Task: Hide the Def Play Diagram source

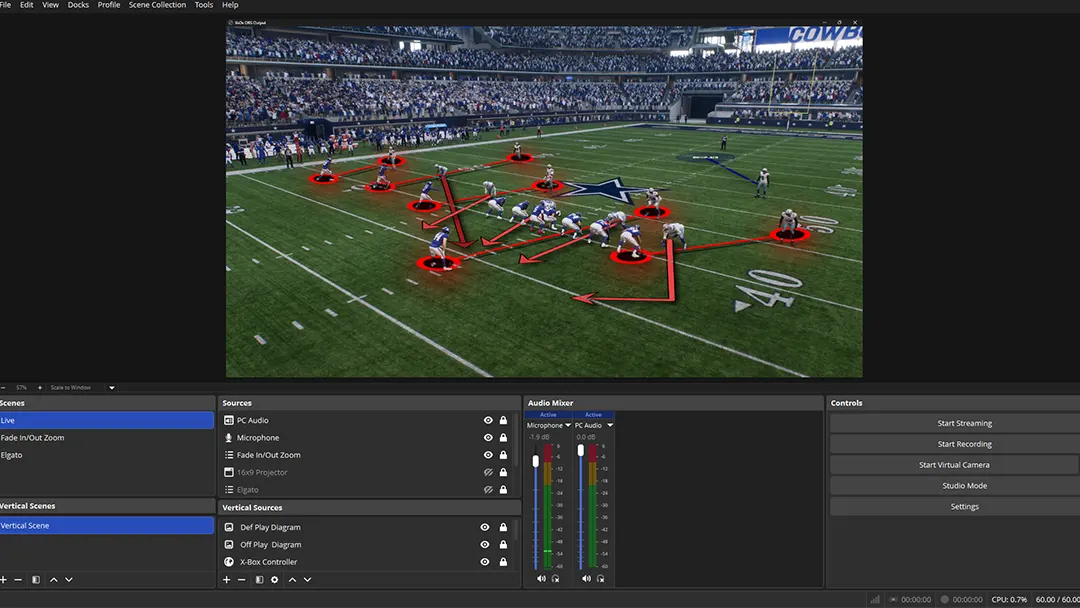Action: click(x=485, y=527)
